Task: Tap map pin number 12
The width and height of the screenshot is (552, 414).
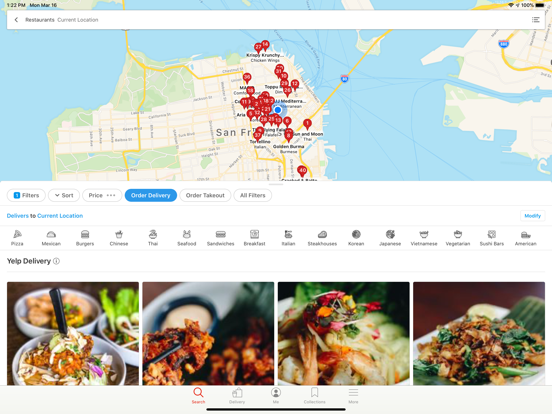Action: pos(295,84)
